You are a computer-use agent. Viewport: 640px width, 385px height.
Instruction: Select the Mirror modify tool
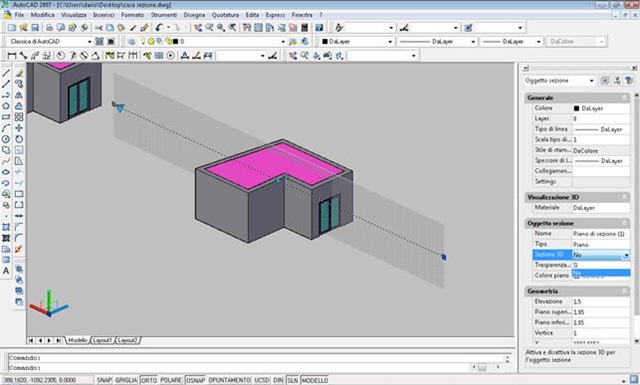pos(19,95)
